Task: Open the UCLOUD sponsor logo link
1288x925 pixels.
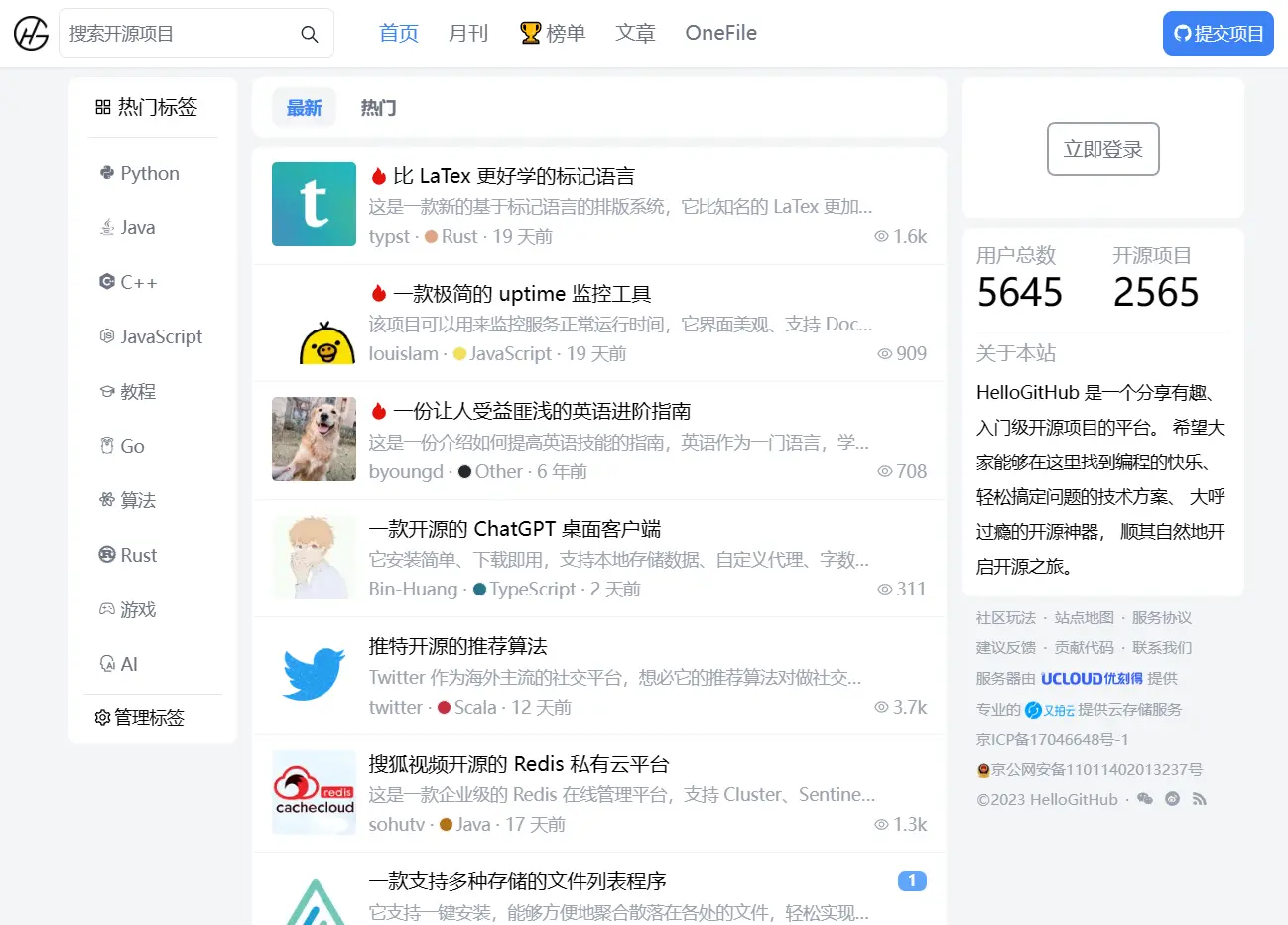Action: click(1092, 679)
